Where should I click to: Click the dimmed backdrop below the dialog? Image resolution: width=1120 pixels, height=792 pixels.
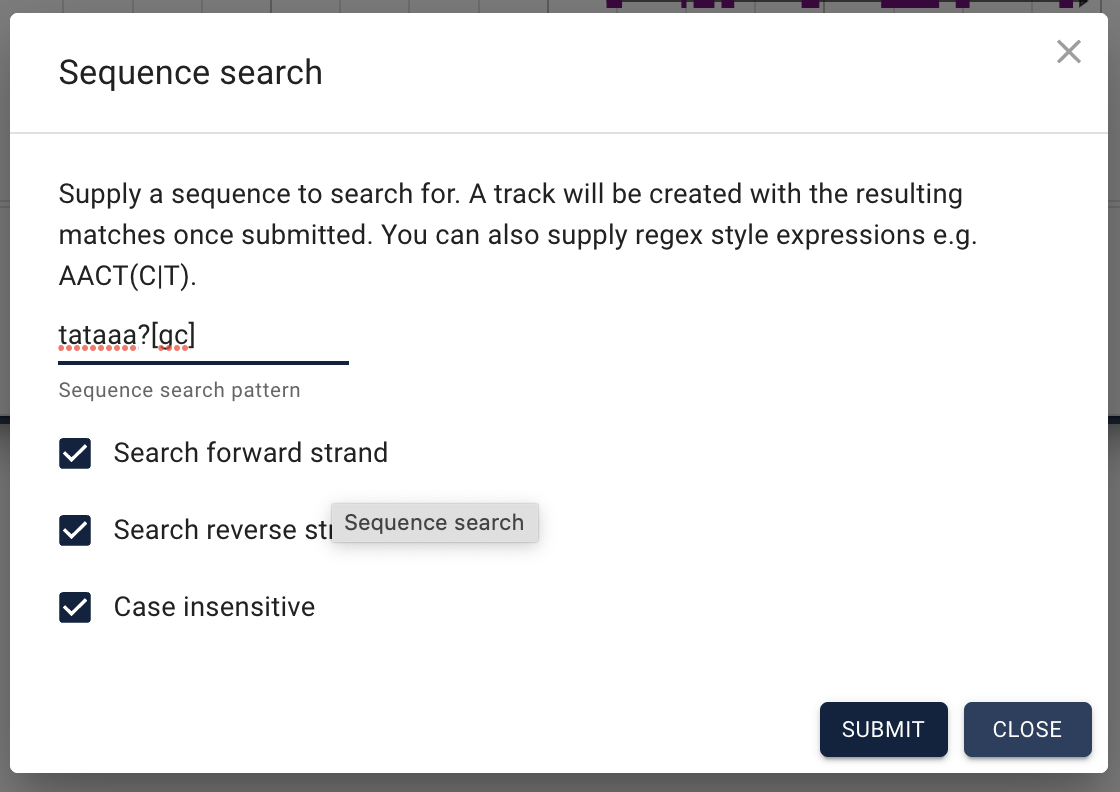tap(560, 783)
